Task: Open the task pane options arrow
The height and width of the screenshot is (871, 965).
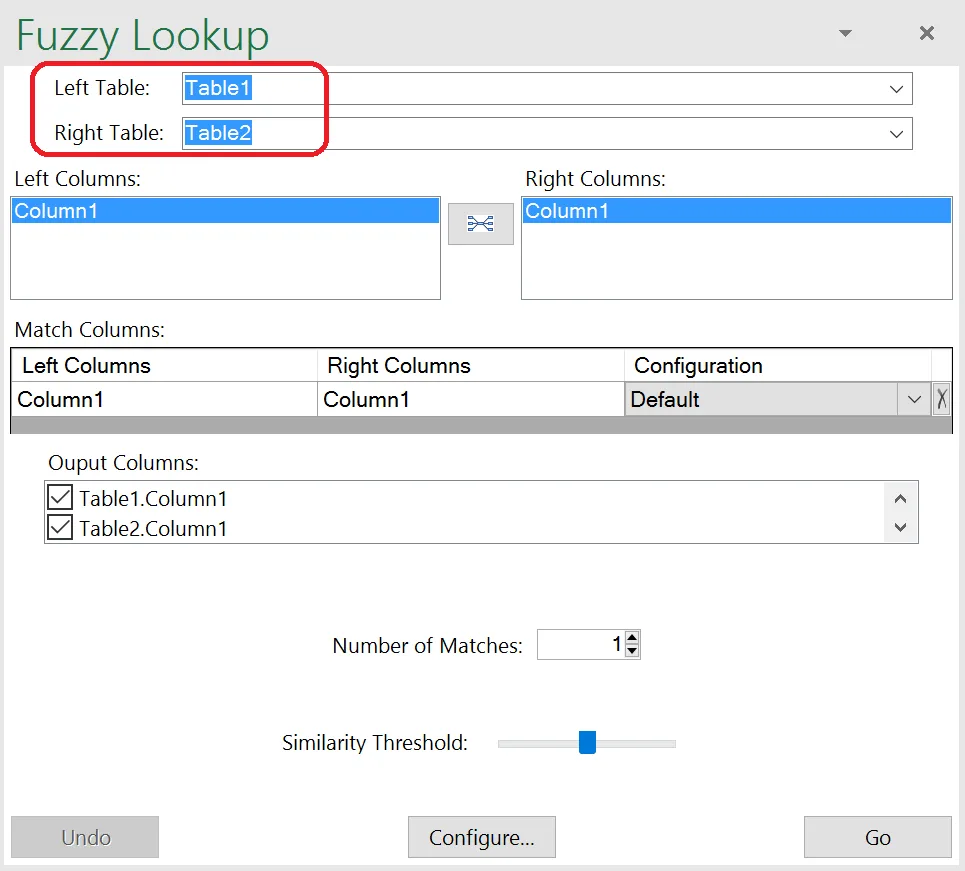Action: 846,33
